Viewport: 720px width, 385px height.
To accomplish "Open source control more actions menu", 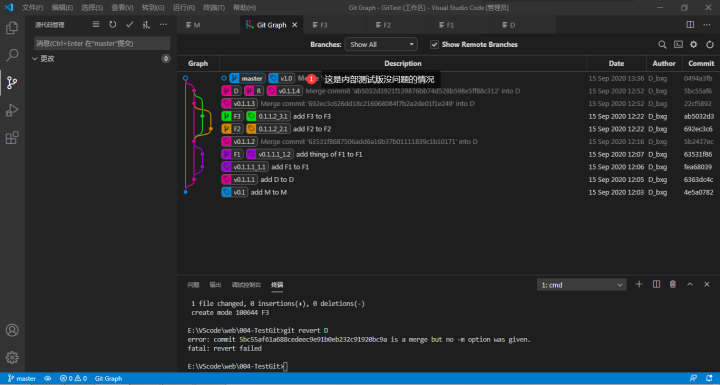I will tap(163, 25).
